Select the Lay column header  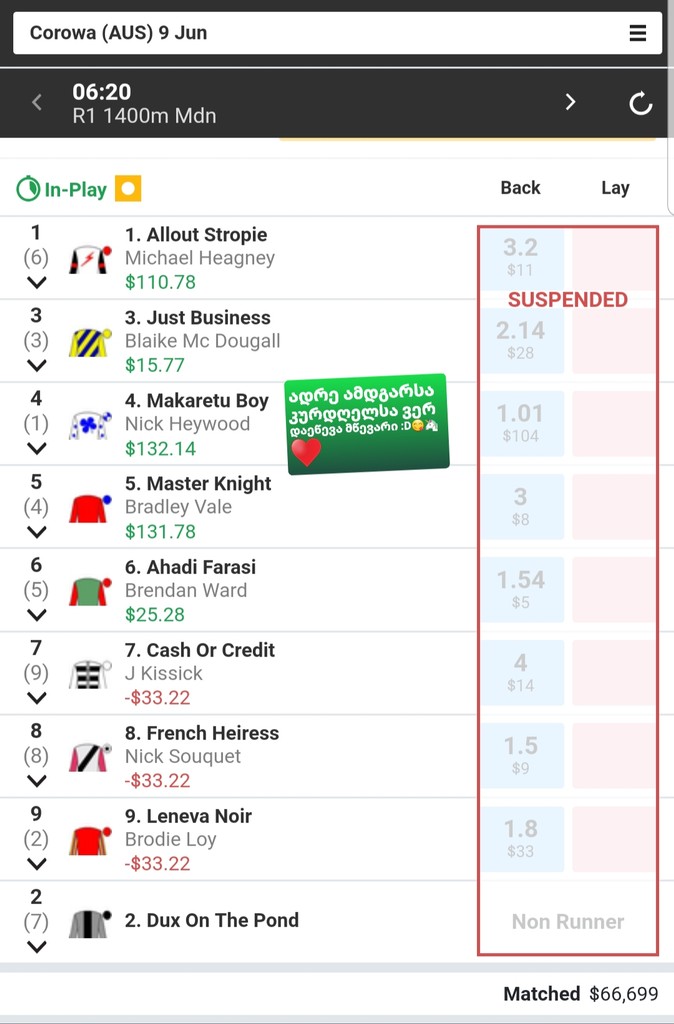[615, 188]
